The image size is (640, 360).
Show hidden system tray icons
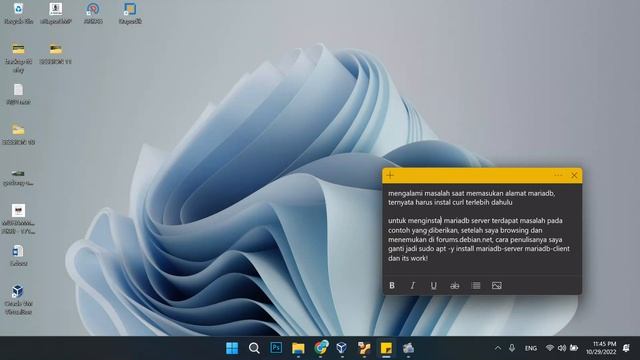tap(498, 348)
